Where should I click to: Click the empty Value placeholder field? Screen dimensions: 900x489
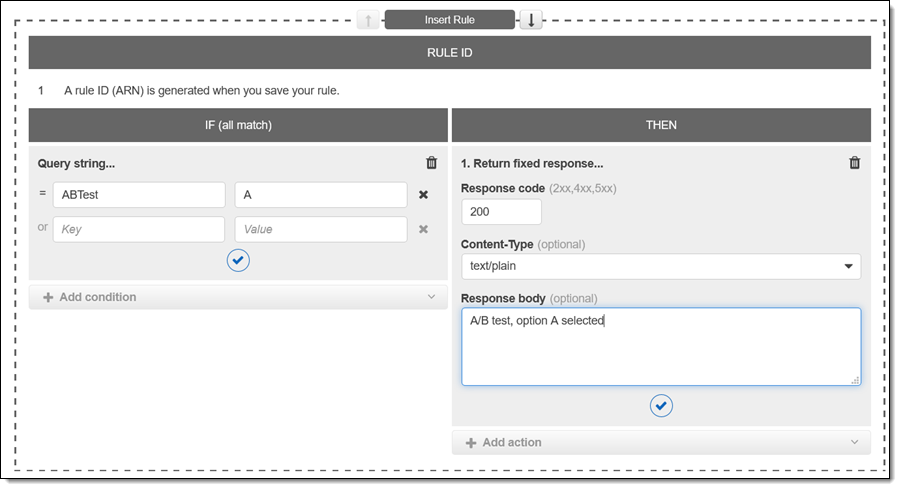[320, 229]
